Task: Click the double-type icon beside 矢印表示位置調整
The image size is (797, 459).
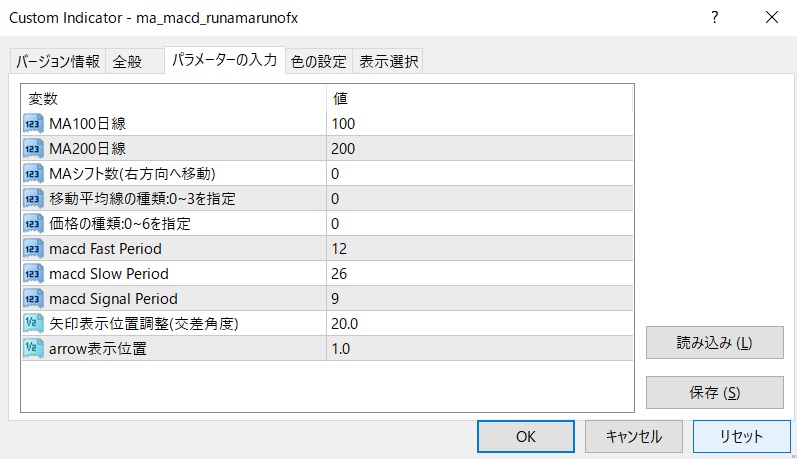Action: [33, 324]
